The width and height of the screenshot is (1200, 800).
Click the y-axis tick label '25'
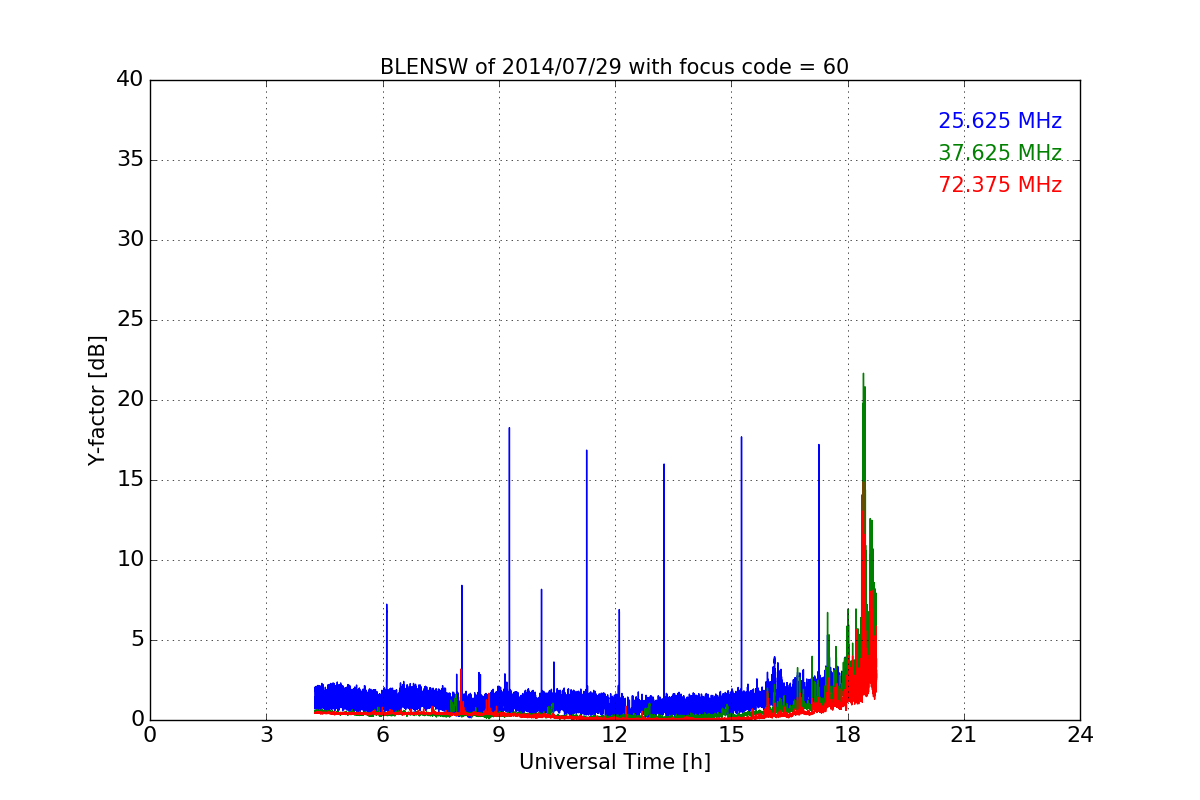pyautogui.click(x=130, y=320)
